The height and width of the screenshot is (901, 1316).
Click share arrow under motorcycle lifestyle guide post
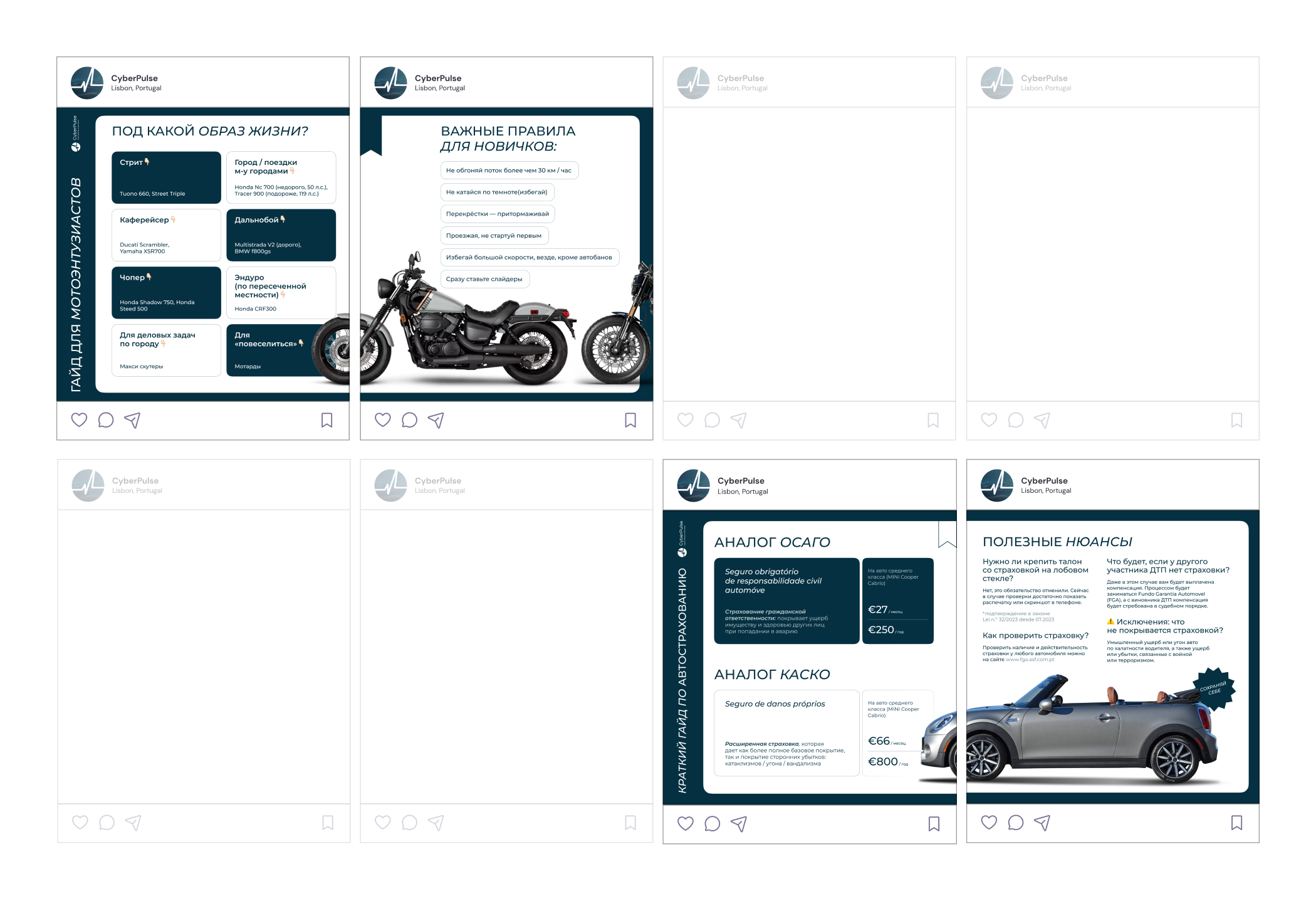tap(132, 420)
